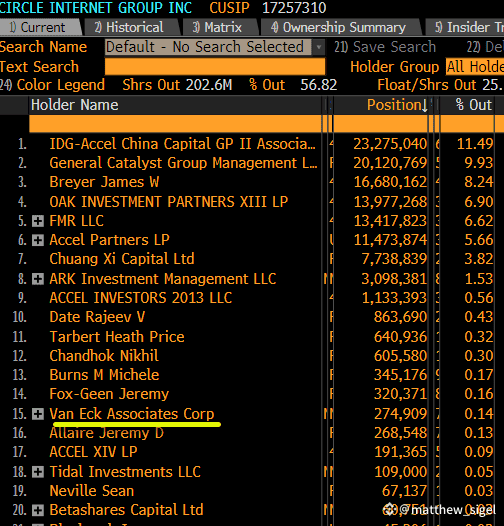Open the Matrix tab

(x=219, y=27)
